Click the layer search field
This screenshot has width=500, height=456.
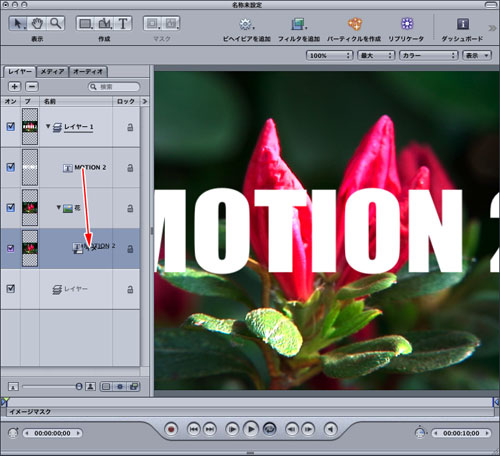pos(114,87)
